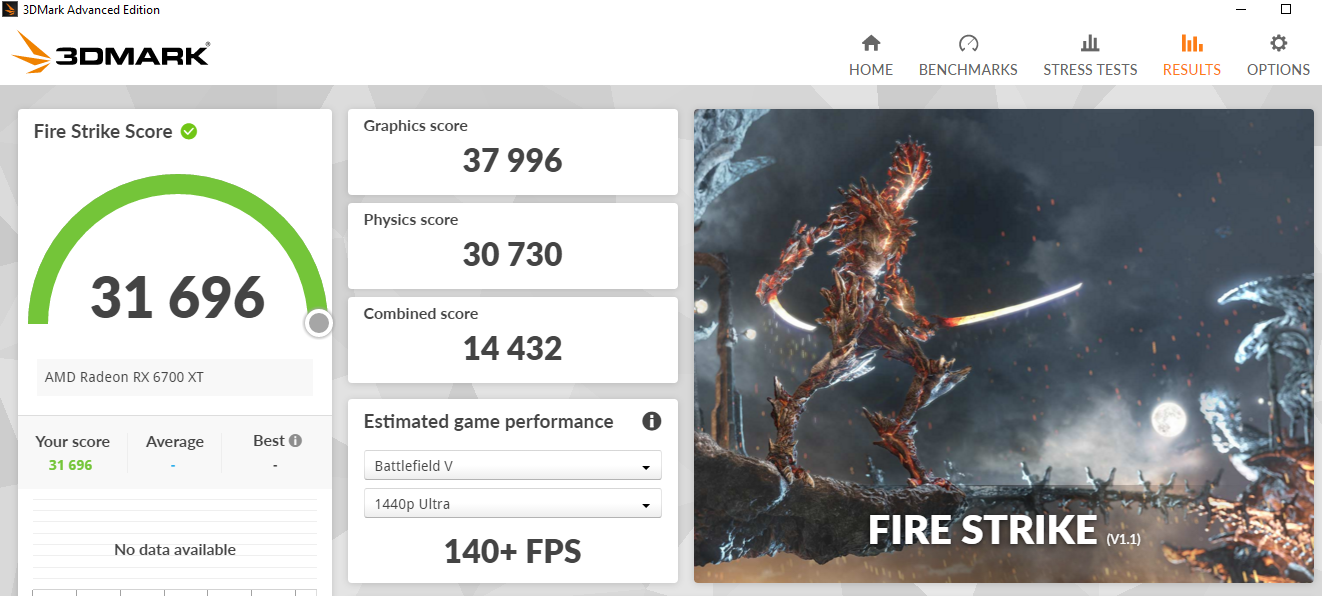Select the AMD Radeon RX 6700 XT field

175,378
